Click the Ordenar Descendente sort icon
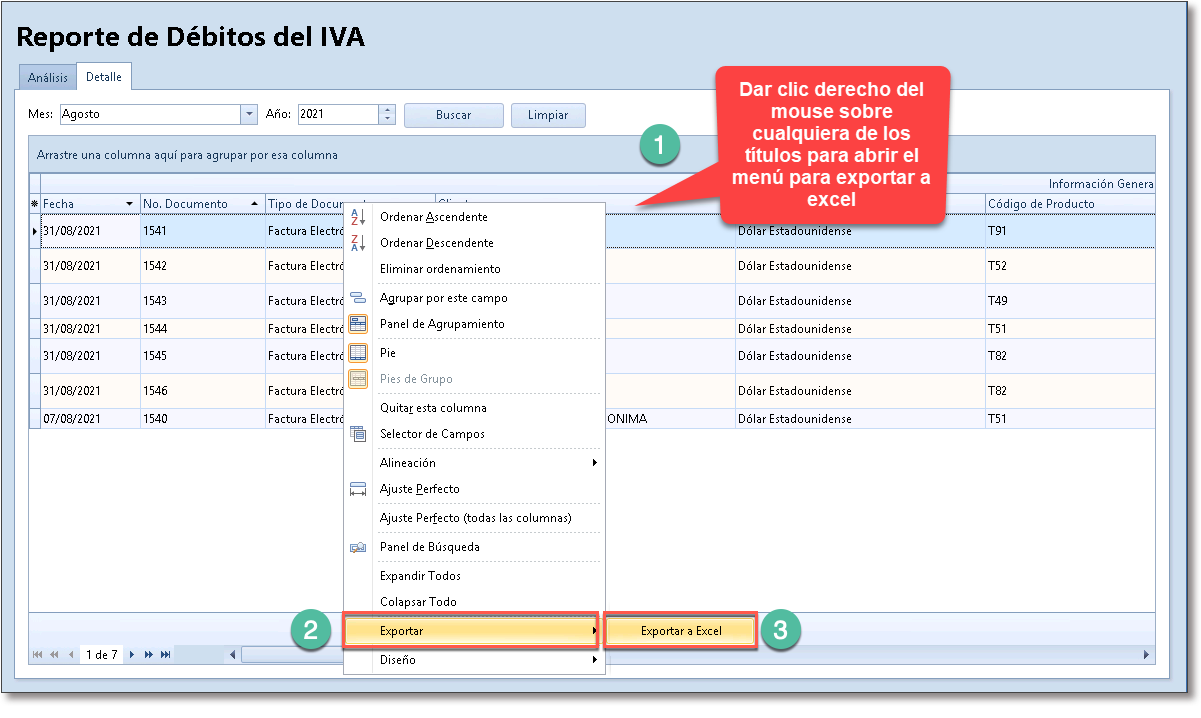1201x718 pixels. pyautogui.click(x=358, y=242)
